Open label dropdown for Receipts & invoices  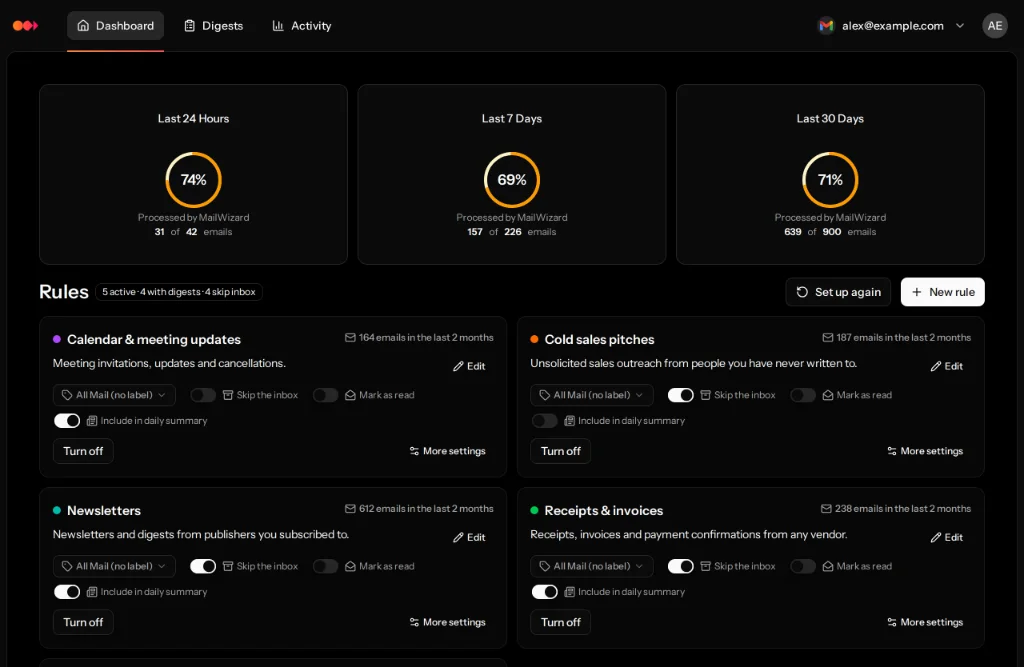tap(592, 566)
